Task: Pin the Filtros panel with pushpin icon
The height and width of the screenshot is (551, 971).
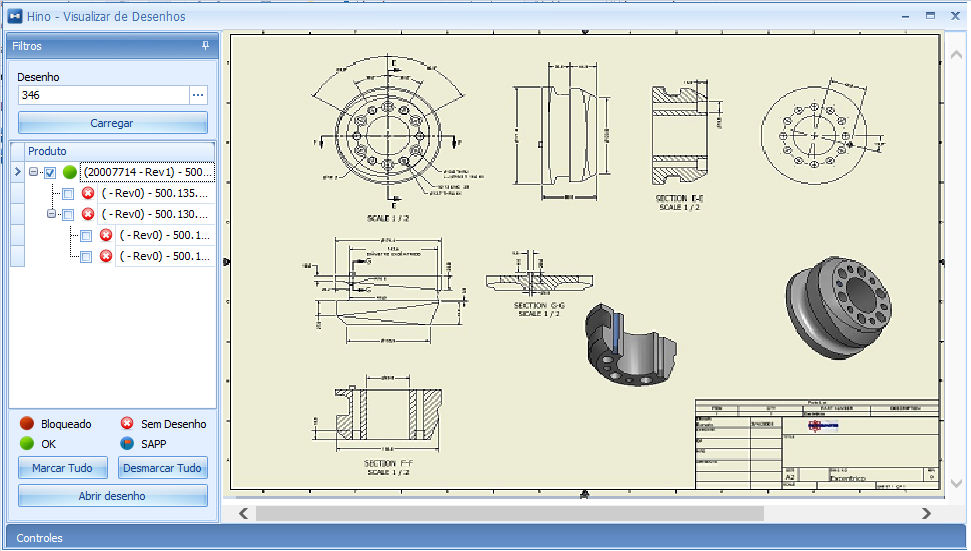Action: pos(205,46)
